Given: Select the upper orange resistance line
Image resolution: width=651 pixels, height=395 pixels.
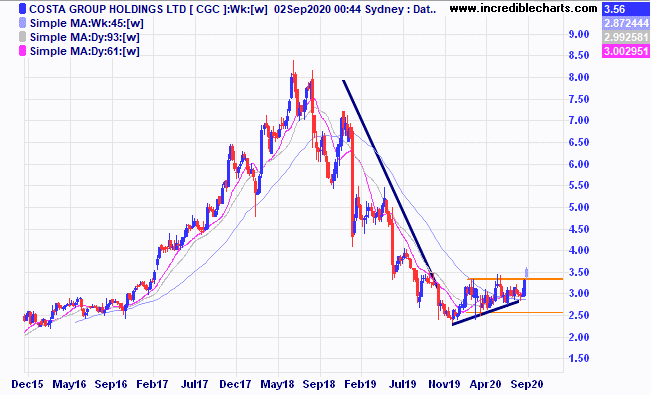Looking at the screenshot, I should 515,279.
